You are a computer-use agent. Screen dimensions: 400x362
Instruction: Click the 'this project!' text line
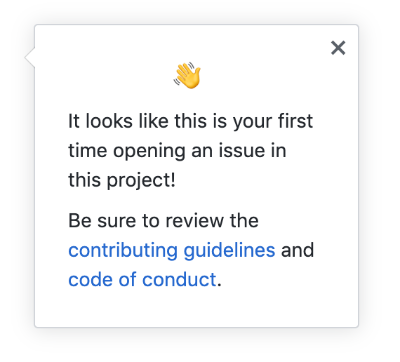pyautogui.click(x=122, y=180)
